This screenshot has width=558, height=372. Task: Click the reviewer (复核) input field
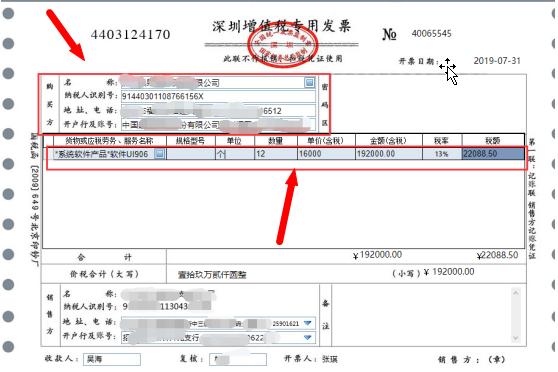tap(238, 359)
